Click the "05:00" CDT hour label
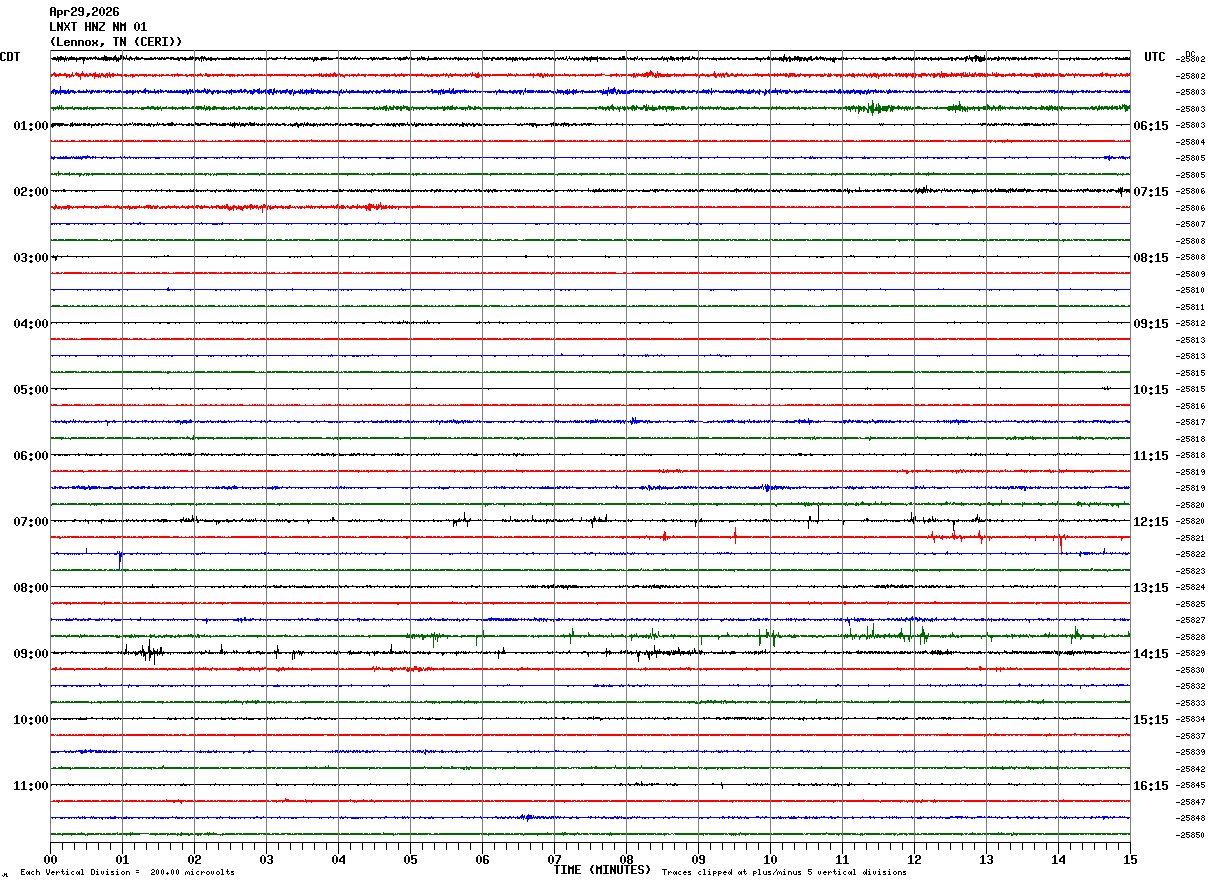The width and height of the screenshot is (1210, 886). click(x=31, y=390)
